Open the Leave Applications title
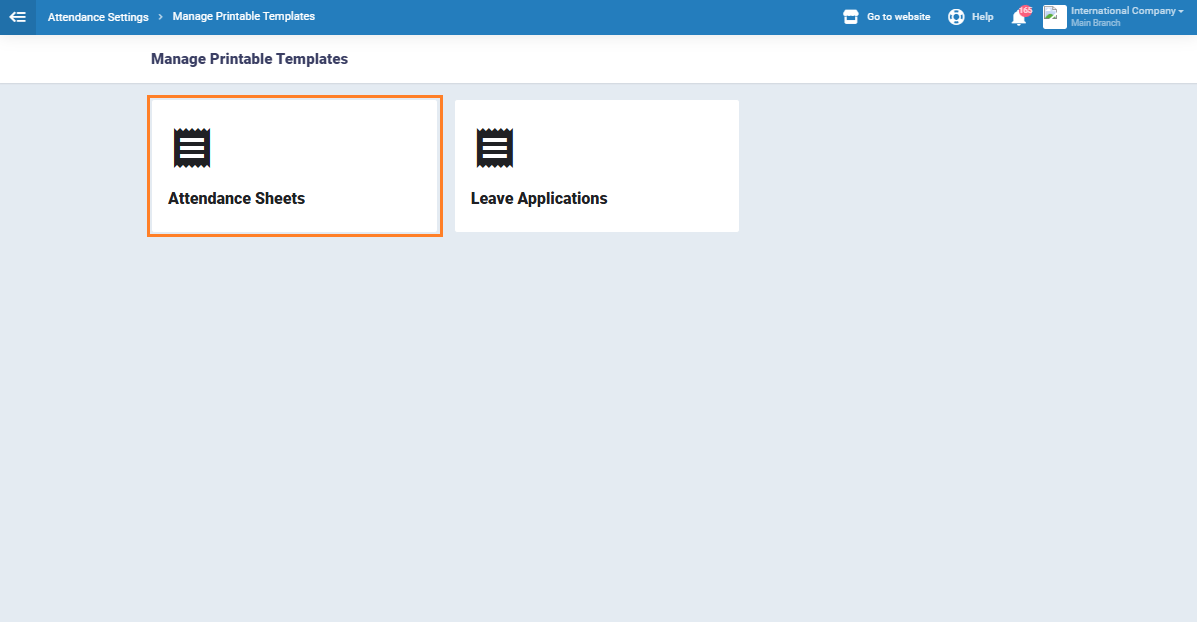 click(x=539, y=198)
